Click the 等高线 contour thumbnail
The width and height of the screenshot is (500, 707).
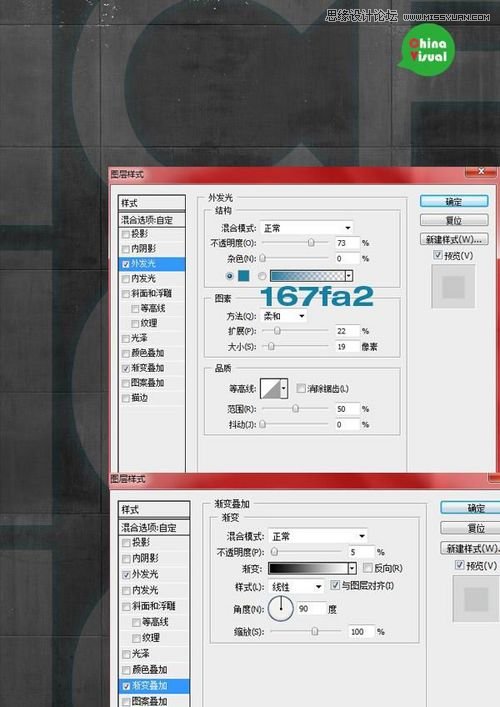270,388
